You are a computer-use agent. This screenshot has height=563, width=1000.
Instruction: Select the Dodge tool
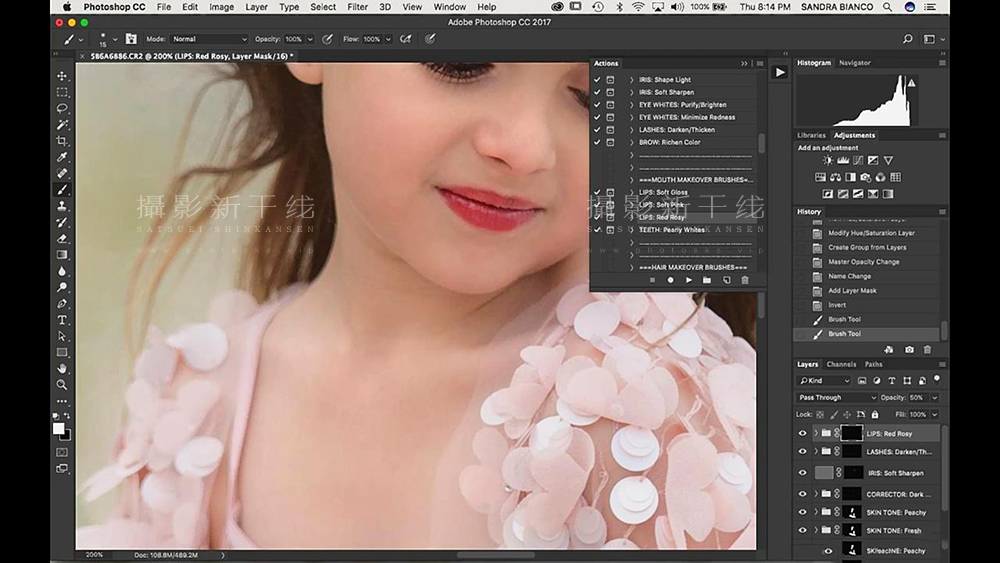pos(62,288)
